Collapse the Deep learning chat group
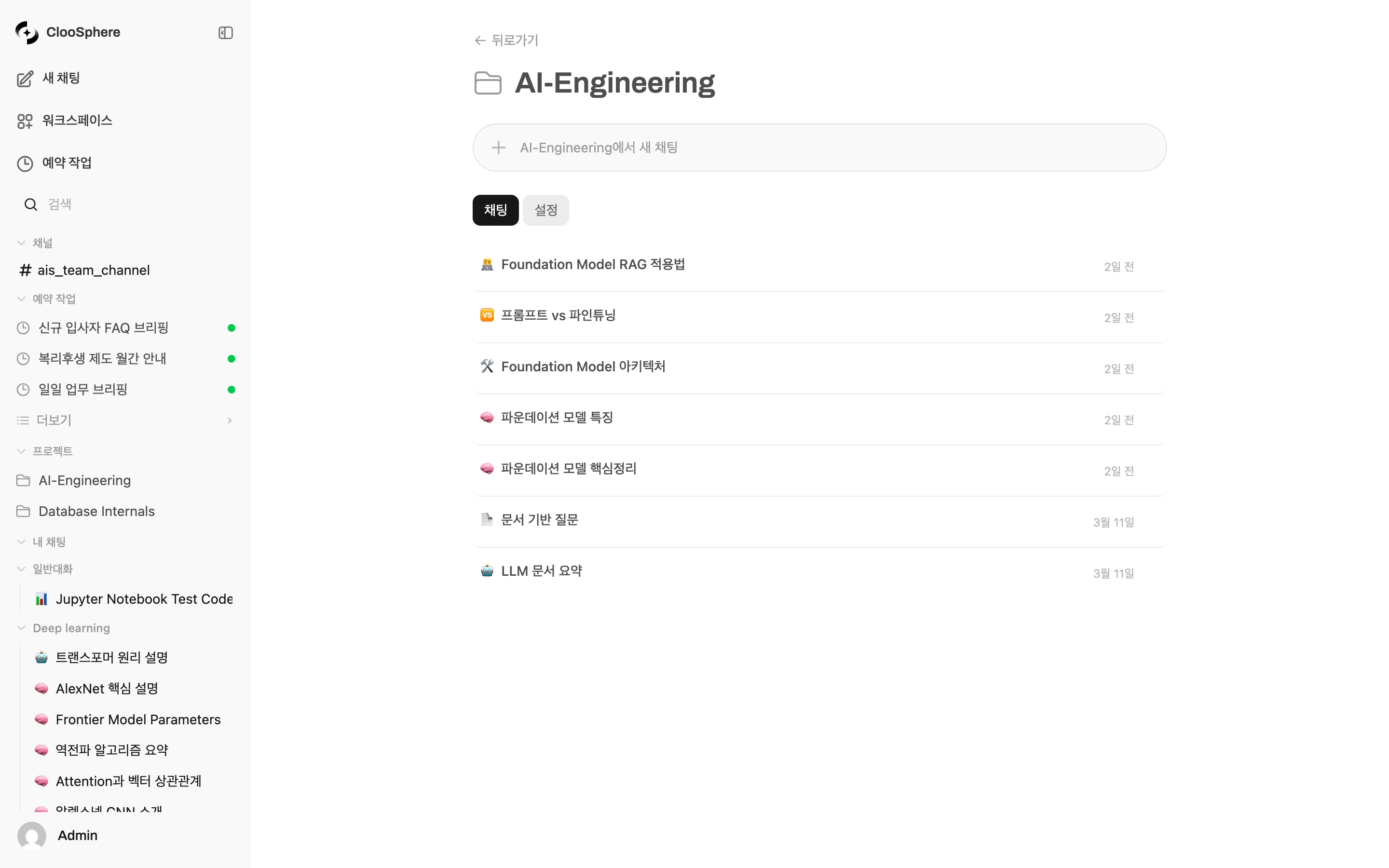This screenshot has width=1389, height=868. coord(21,628)
